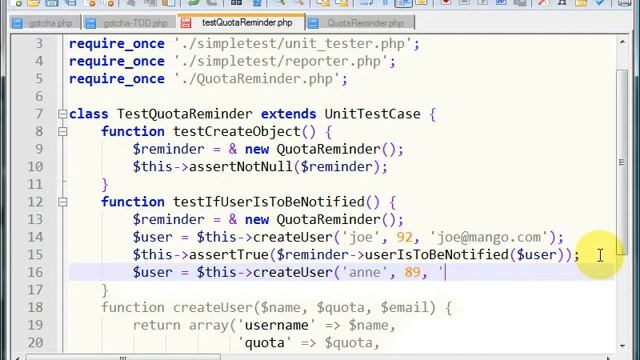Click the 'quota' array key on line 20
The height and width of the screenshot is (360, 640).
pyautogui.click(x=264, y=343)
